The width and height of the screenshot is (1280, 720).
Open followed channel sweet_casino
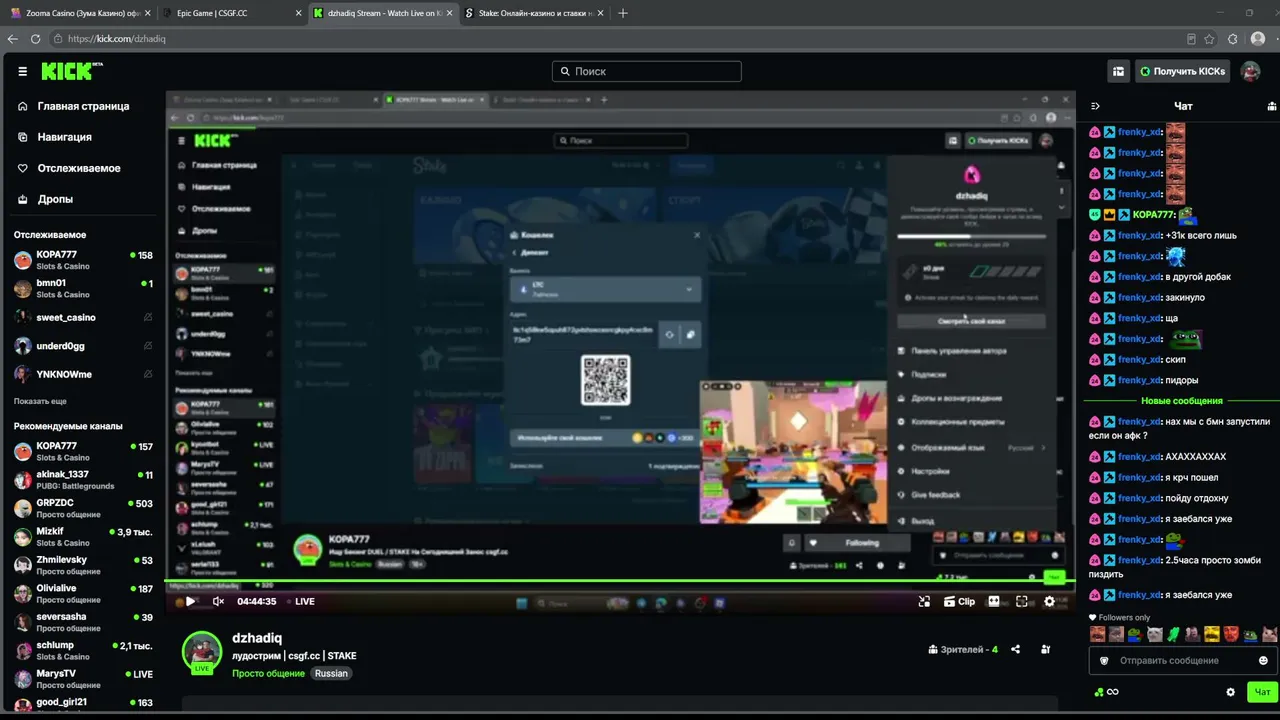pyautogui.click(x=82, y=317)
